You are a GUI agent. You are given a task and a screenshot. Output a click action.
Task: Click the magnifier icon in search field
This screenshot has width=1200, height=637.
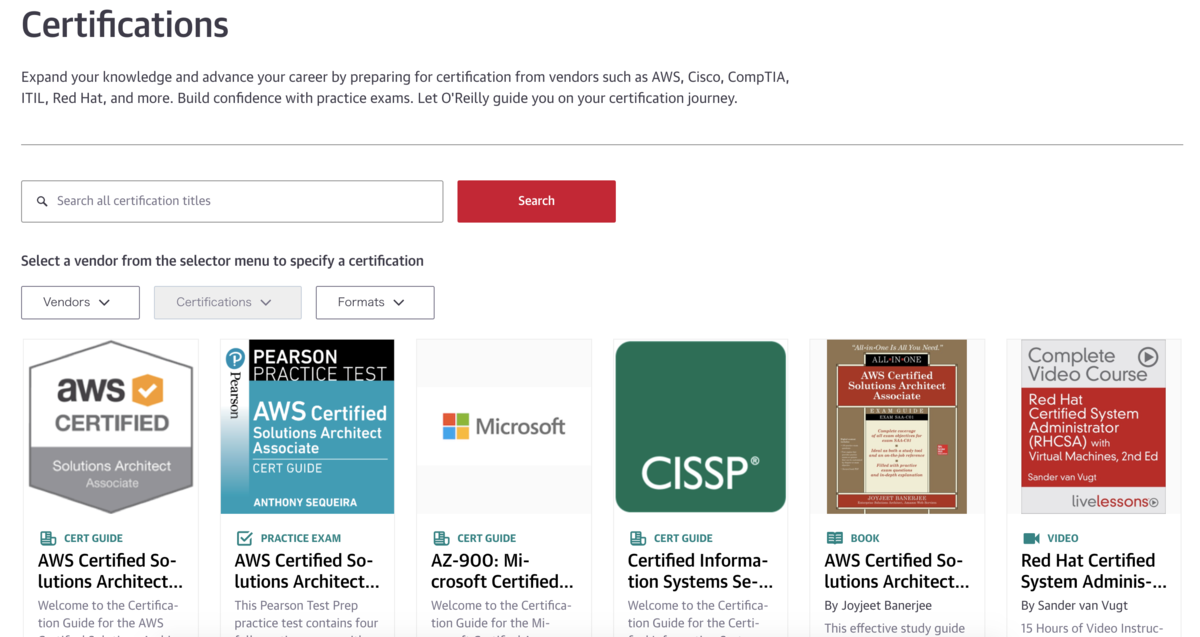(x=42, y=201)
